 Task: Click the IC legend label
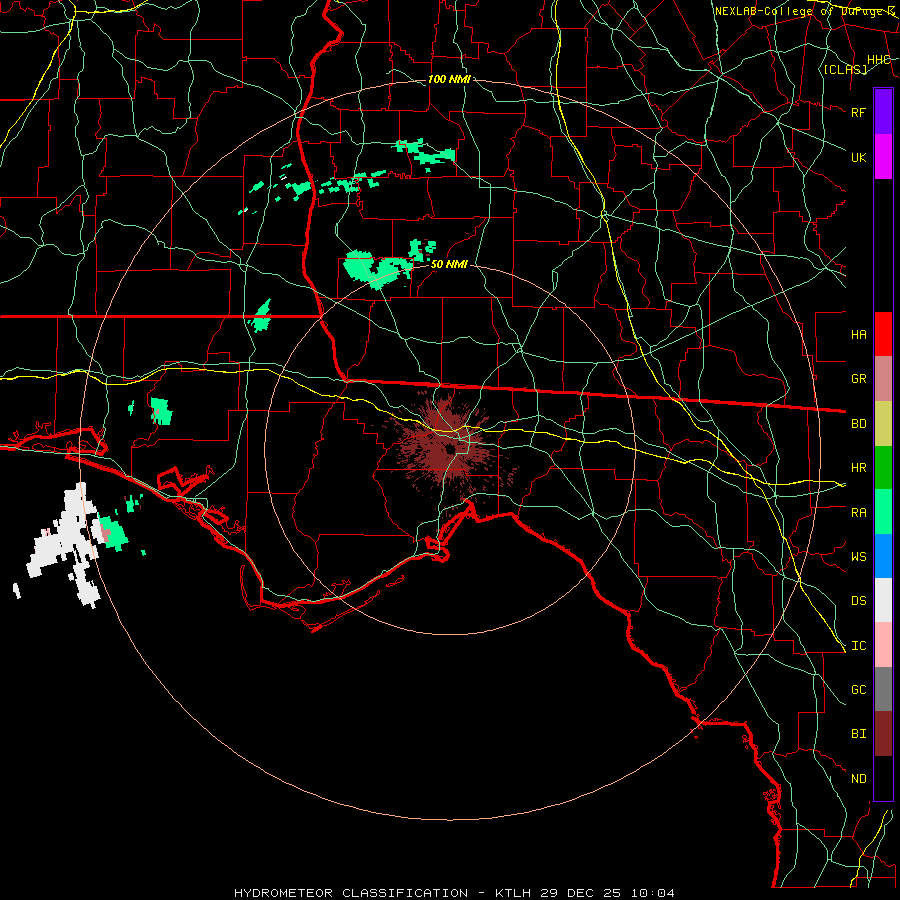pos(858,646)
